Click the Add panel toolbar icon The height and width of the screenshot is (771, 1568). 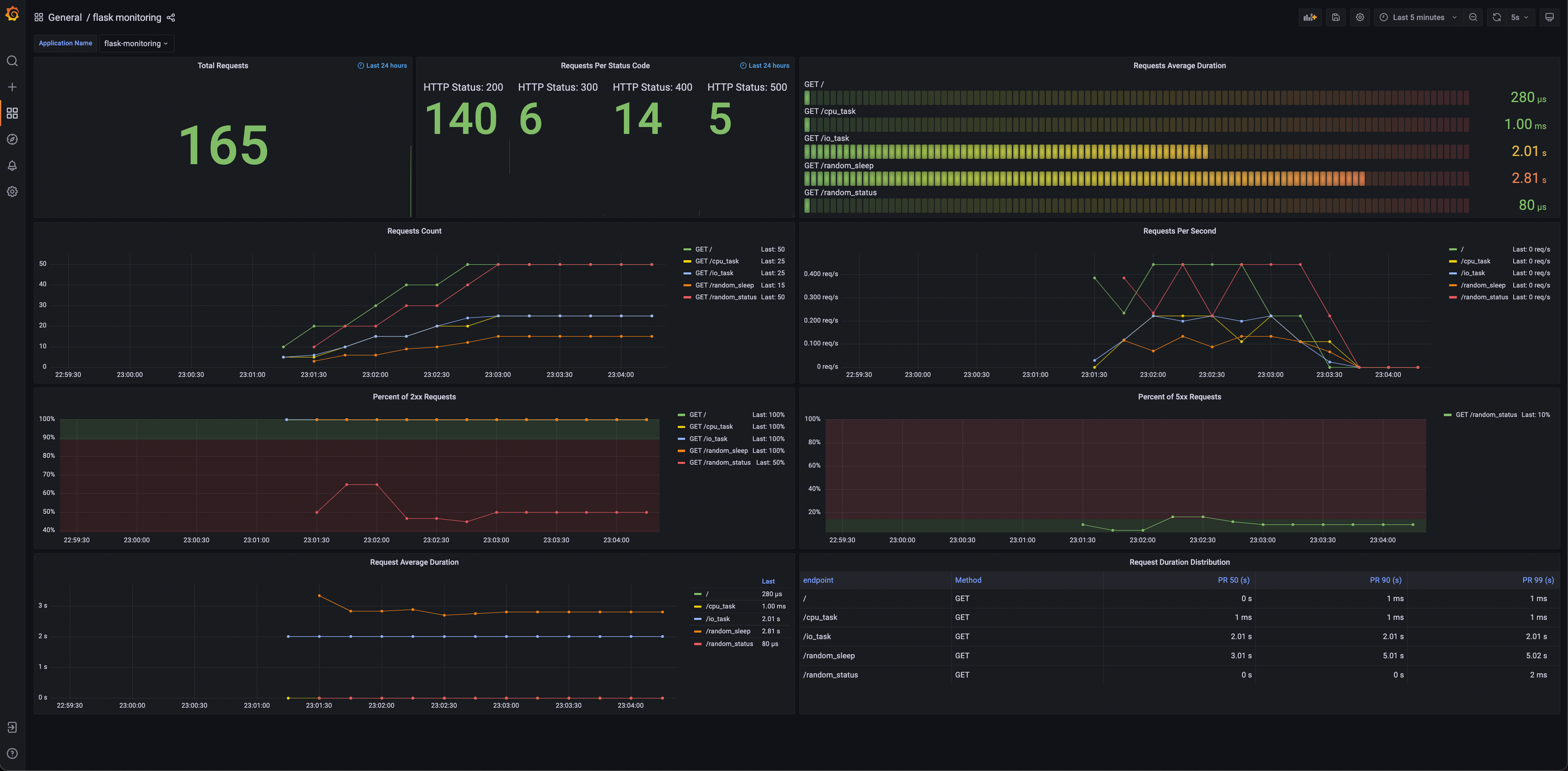[x=1309, y=18]
